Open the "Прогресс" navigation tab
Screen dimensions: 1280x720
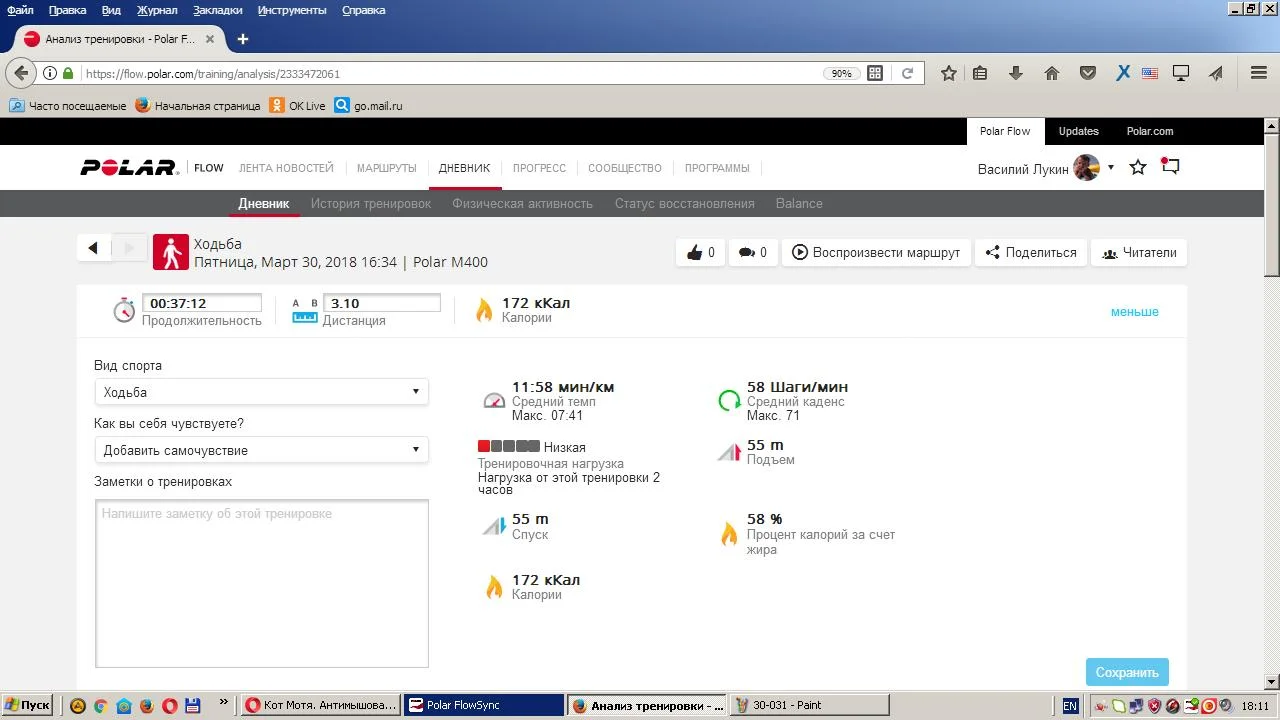click(539, 168)
